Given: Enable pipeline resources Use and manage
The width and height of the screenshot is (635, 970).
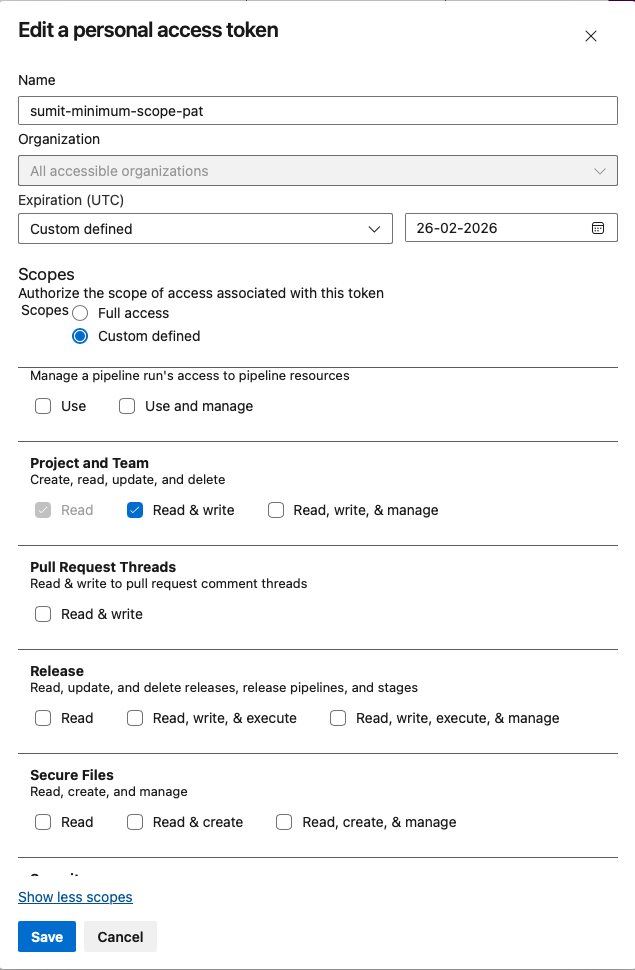Looking at the screenshot, I should (127, 406).
